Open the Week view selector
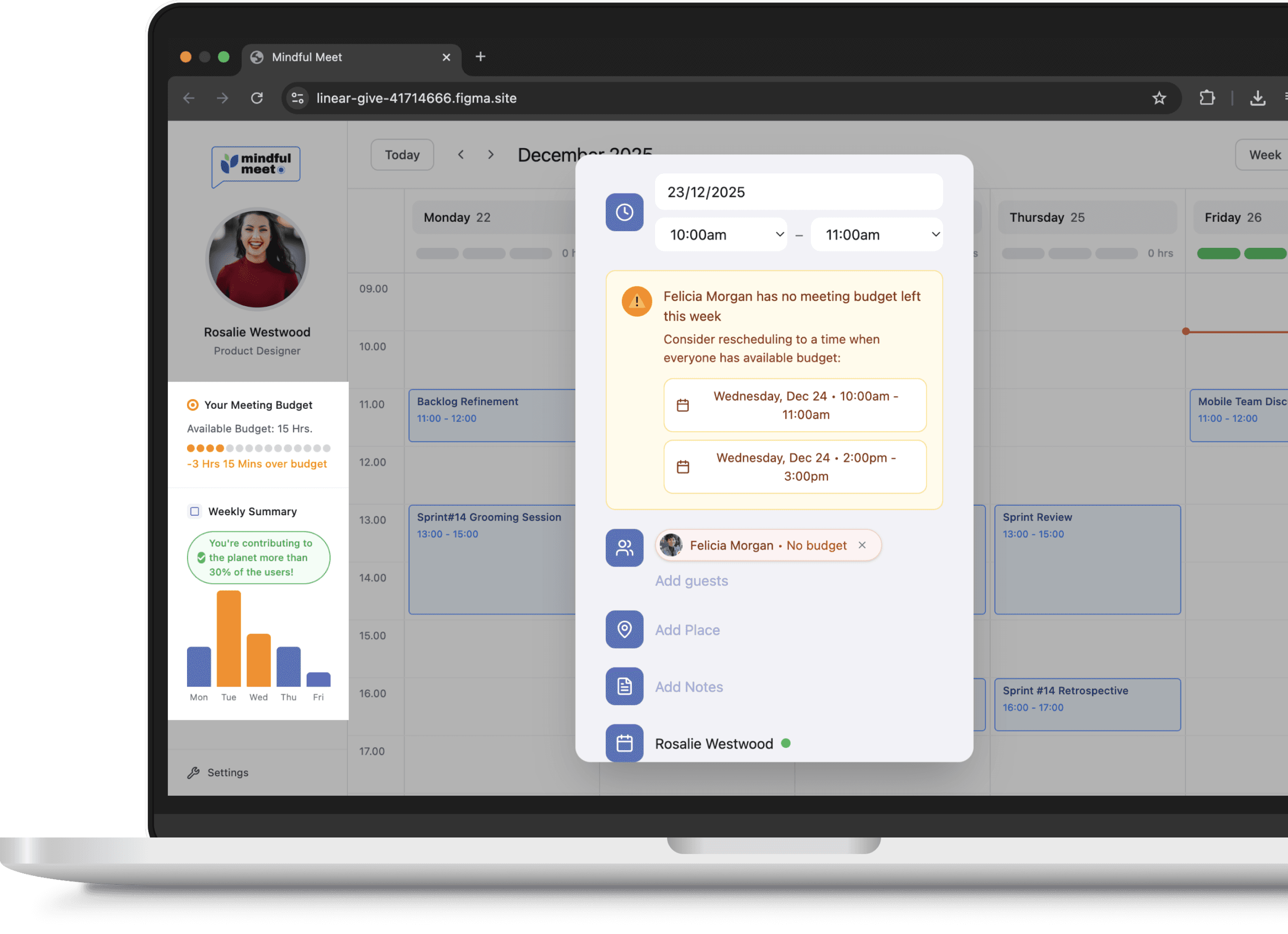This screenshot has width=1288, height=934. [x=1264, y=155]
